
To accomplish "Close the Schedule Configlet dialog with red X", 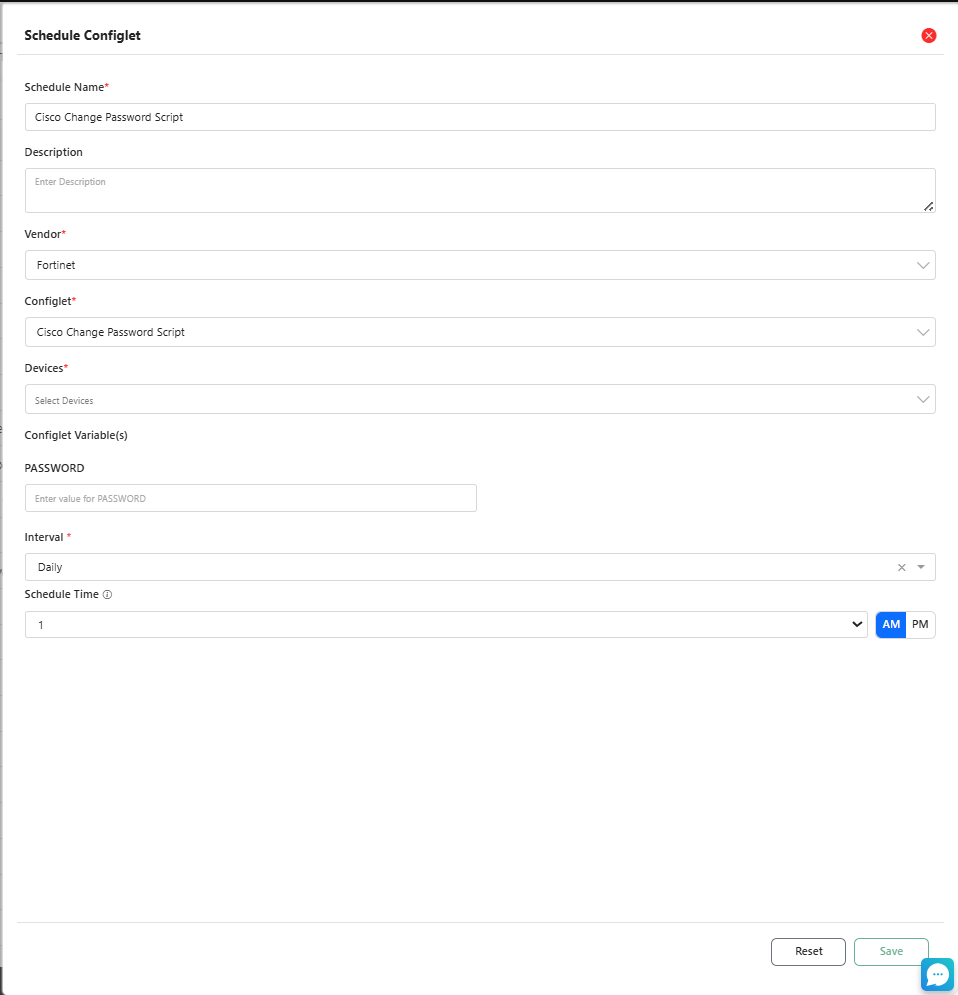I will [928, 36].
